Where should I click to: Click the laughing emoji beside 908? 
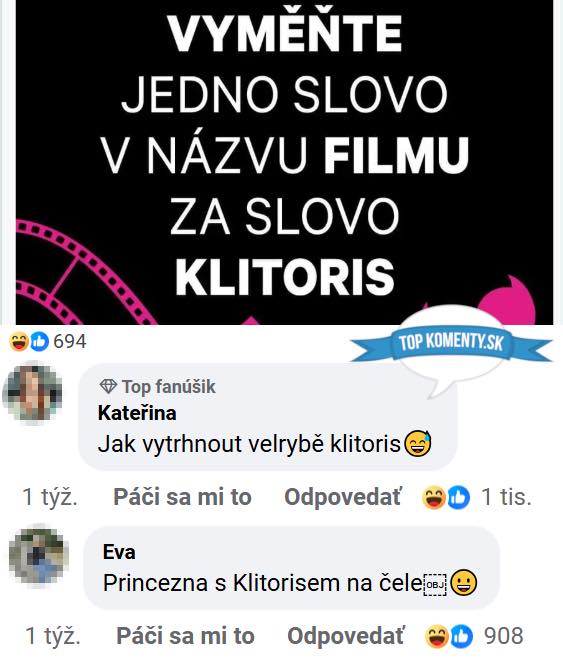[436, 636]
